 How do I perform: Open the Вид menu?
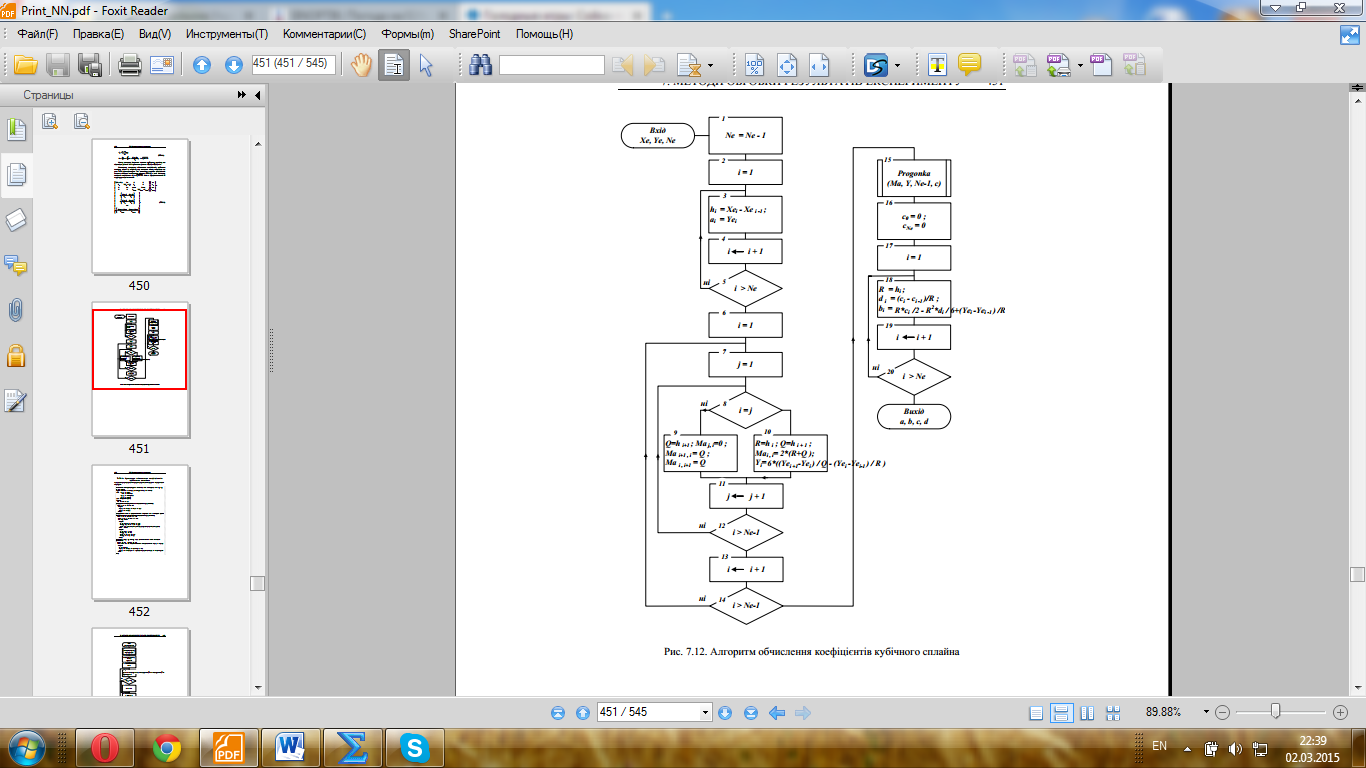click(155, 33)
